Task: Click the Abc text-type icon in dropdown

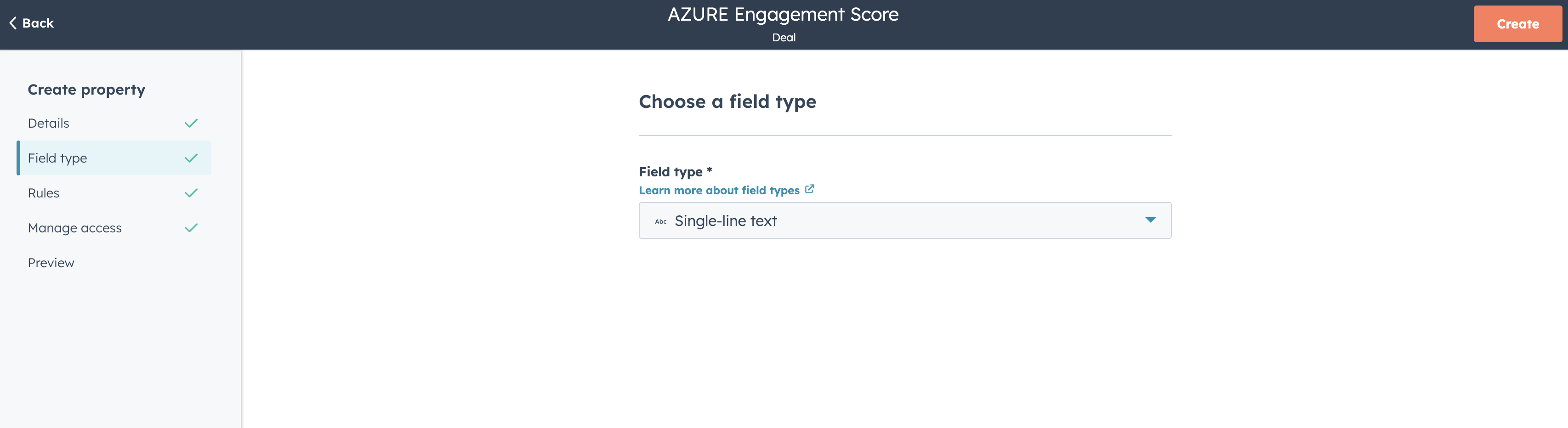Action: pyautogui.click(x=660, y=221)
